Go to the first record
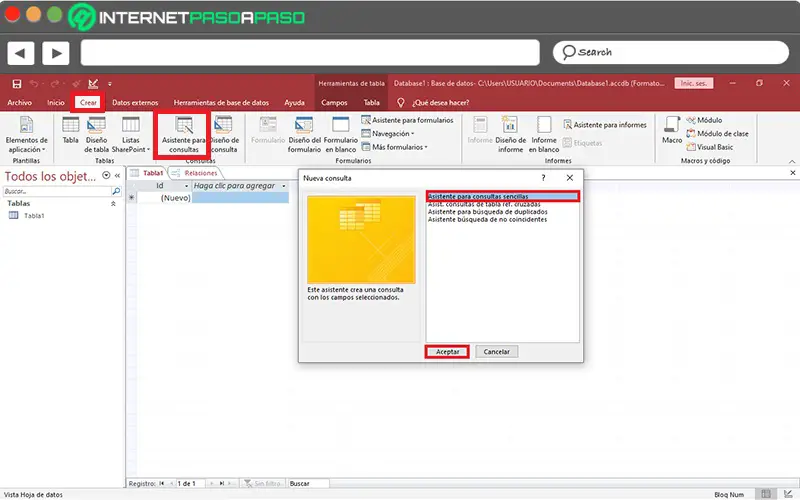800x500 pixels. click(x=162, y=483)
